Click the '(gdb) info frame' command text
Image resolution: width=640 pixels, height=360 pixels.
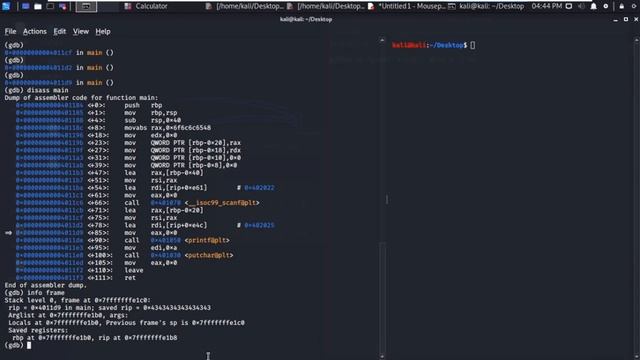click(35, 293)
